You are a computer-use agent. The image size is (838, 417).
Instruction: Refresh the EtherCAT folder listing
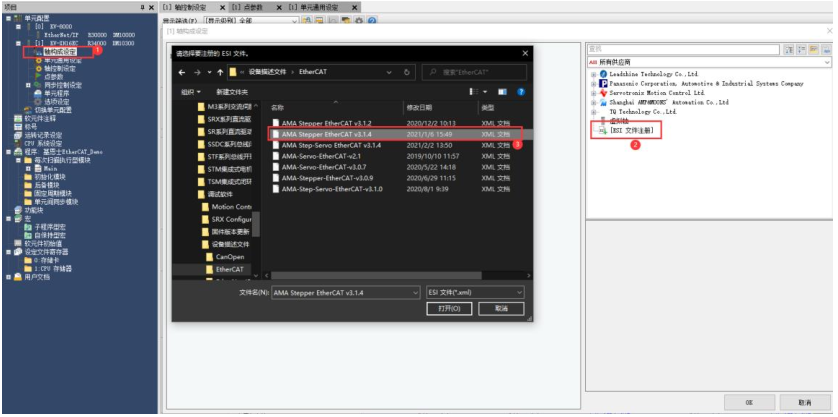407,72
